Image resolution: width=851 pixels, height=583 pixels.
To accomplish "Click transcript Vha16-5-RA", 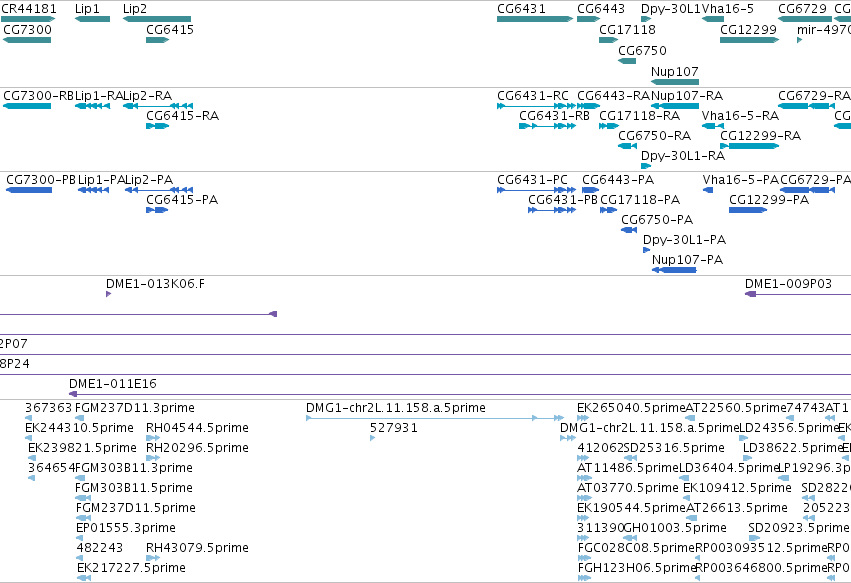I will point(740,116).
